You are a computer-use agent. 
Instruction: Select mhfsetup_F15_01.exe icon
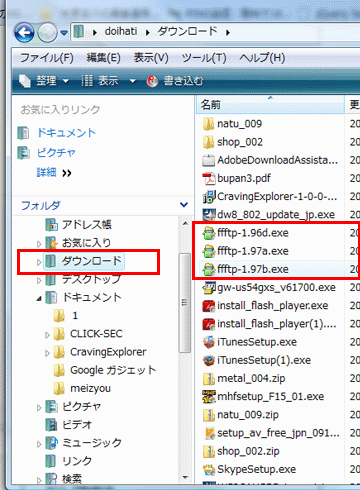click(x=209, y=397)
